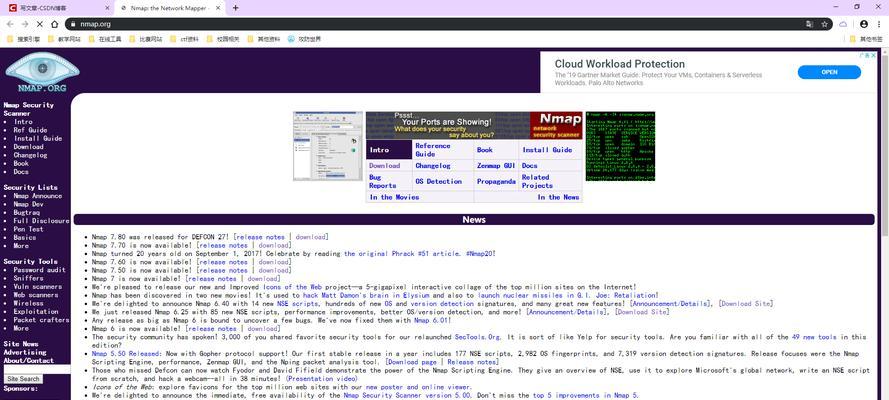The image size is (889, 400).
Task: Open a new tab with the plus button
Action: (235, 8)
